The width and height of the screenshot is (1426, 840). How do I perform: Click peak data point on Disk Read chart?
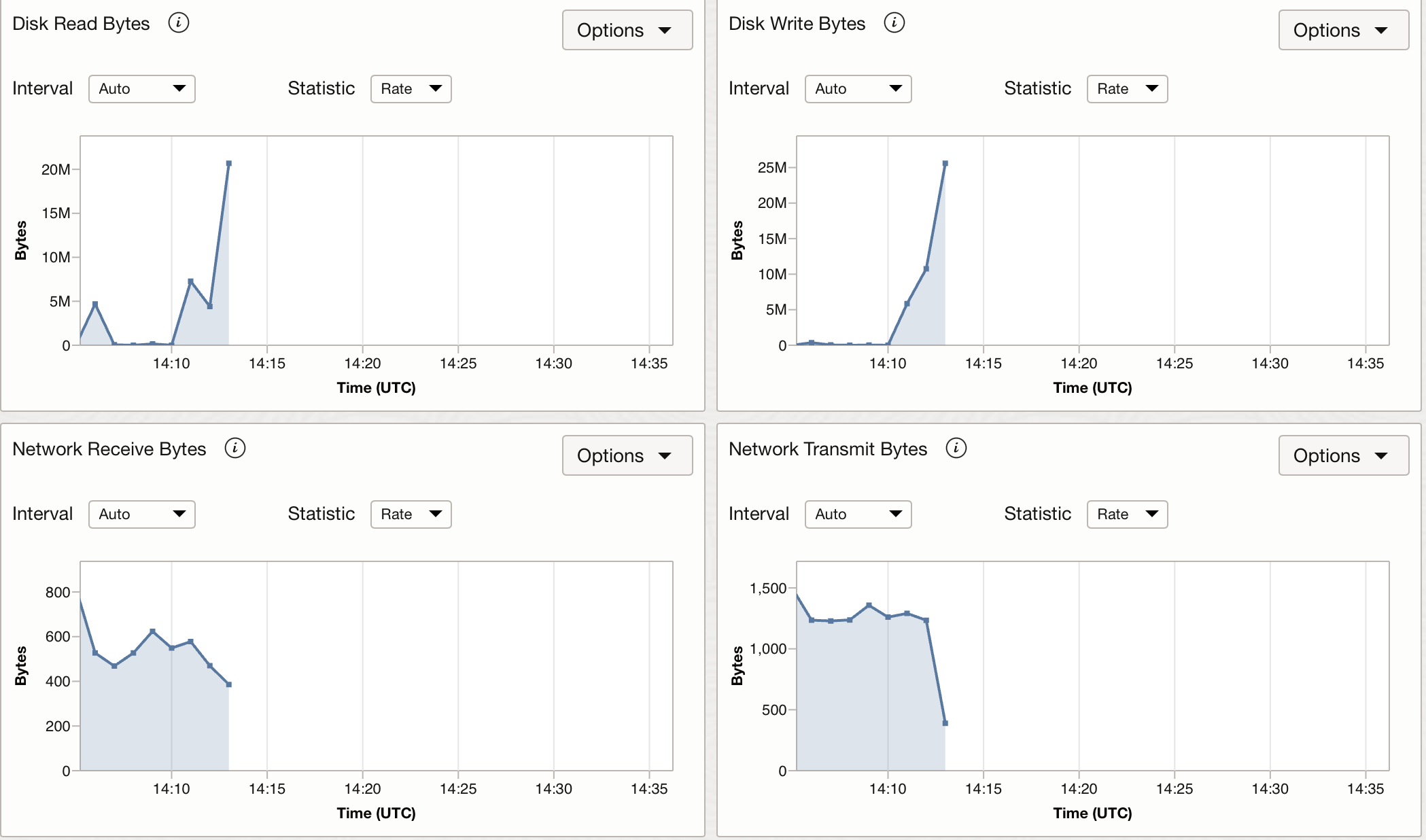[229, 164]
